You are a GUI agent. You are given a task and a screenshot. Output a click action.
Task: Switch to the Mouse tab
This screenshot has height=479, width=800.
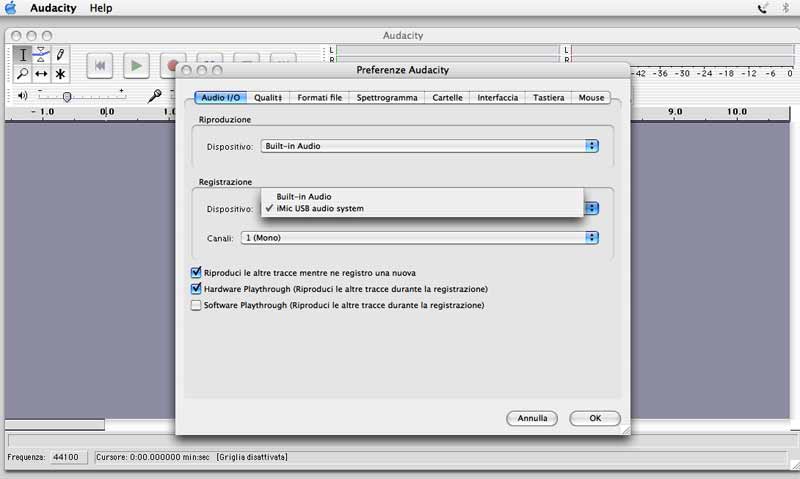(x=591, y=97)
